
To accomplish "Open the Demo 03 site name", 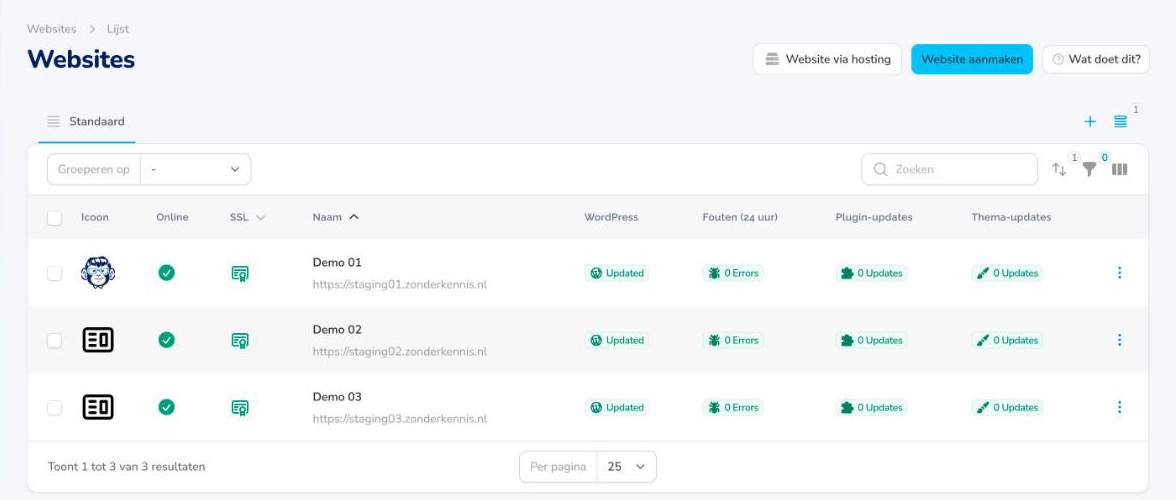I will click(x=337, y=397).
